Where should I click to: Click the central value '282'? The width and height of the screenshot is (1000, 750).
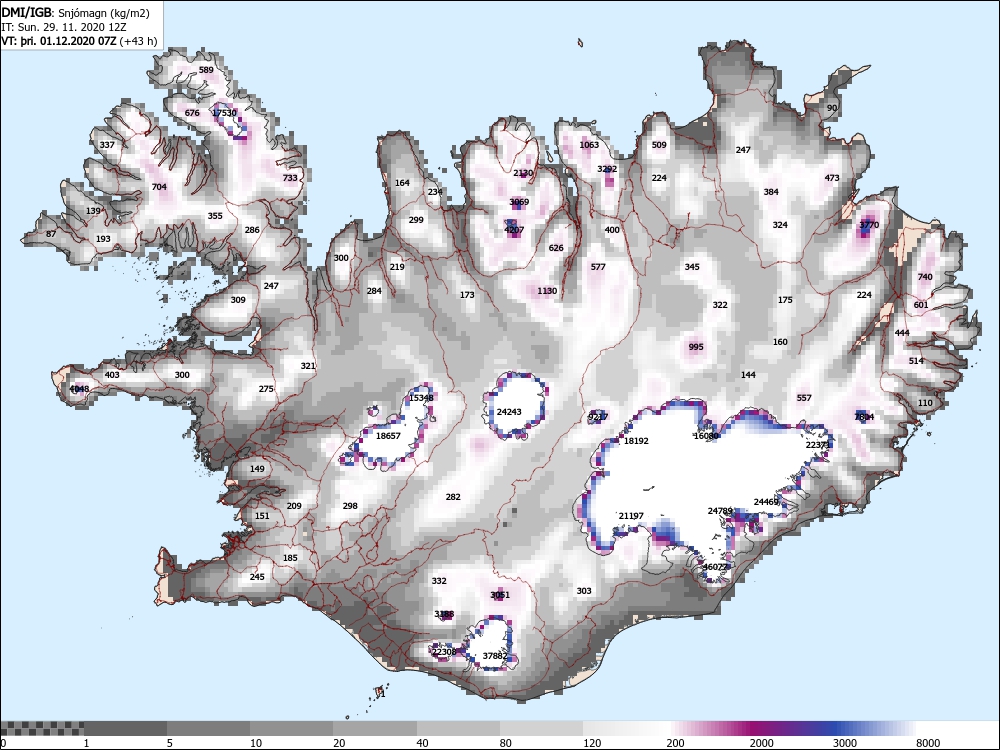pos(453,497)
